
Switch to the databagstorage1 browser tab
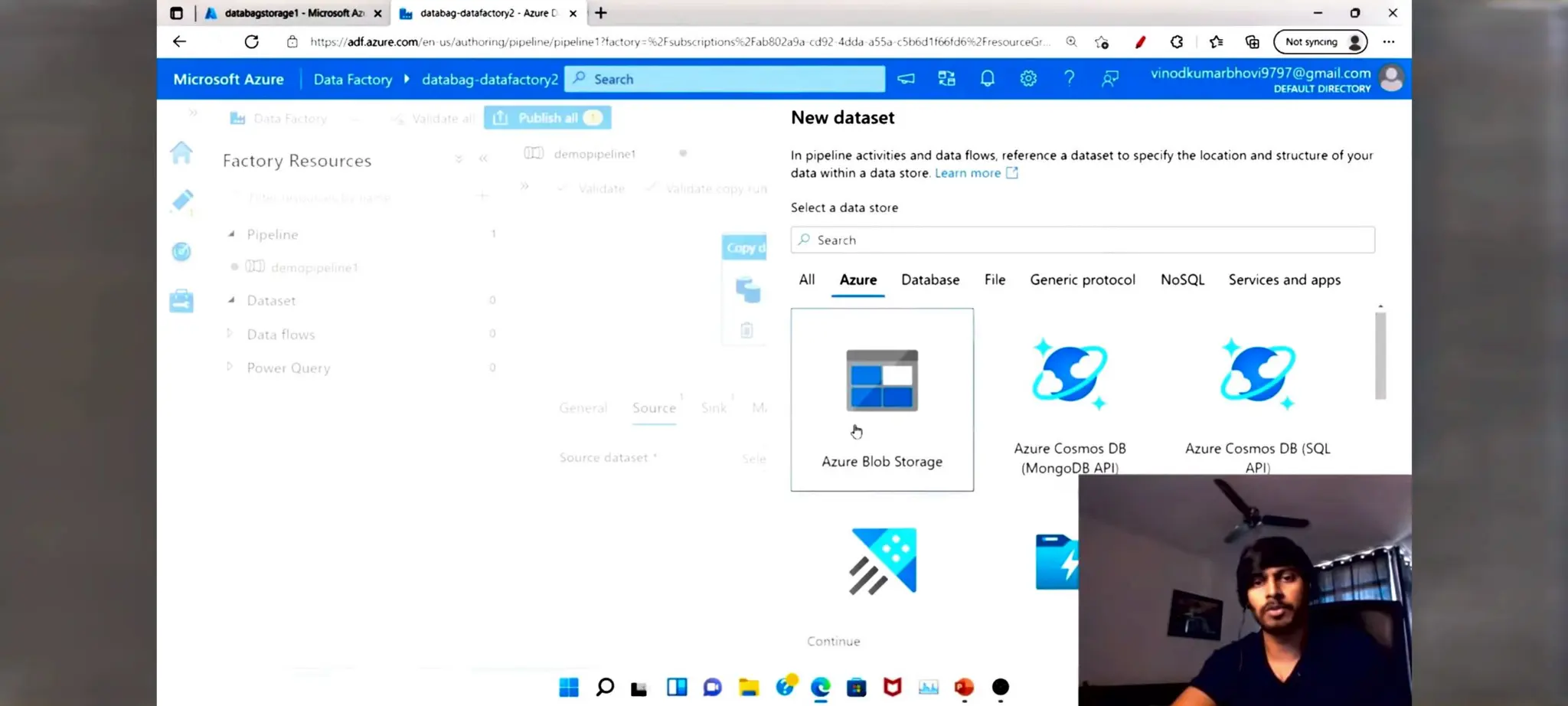click(295, 13)
